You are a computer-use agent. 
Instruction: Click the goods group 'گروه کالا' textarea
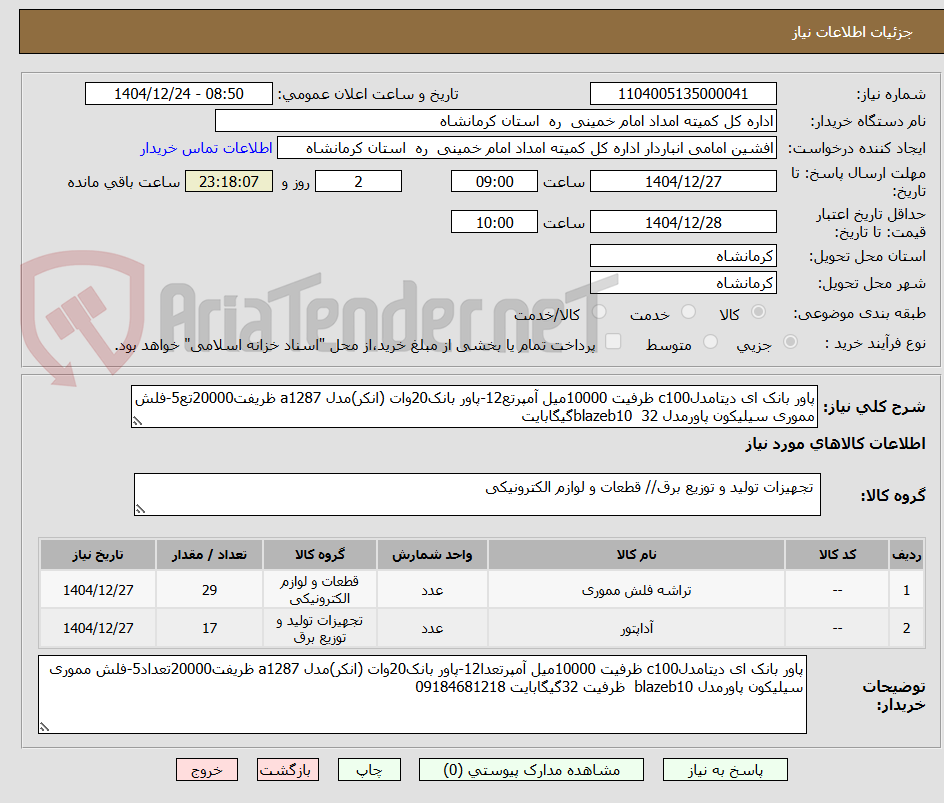click(477, 494)
